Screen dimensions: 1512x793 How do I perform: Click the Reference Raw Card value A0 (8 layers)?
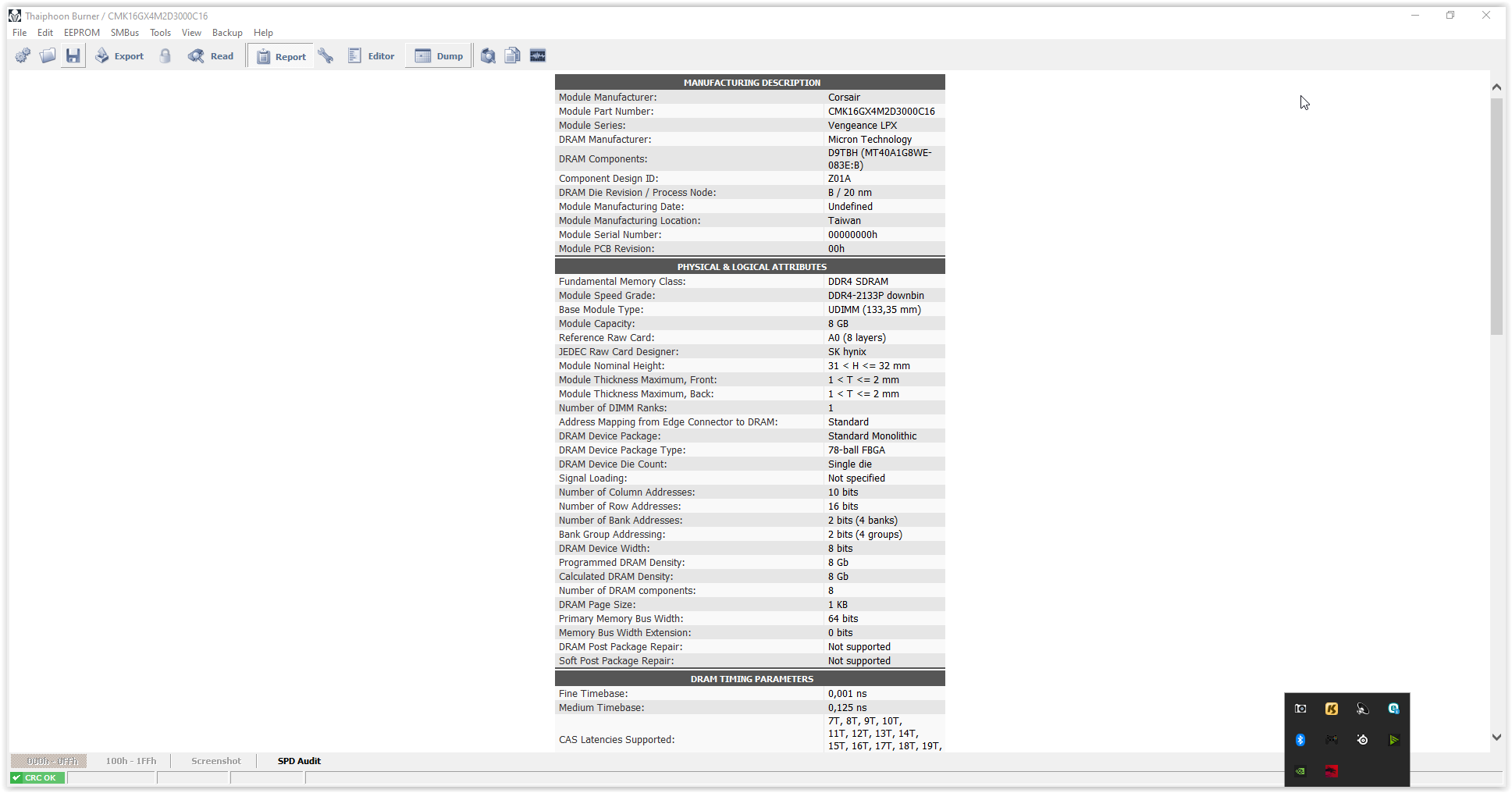857,338
